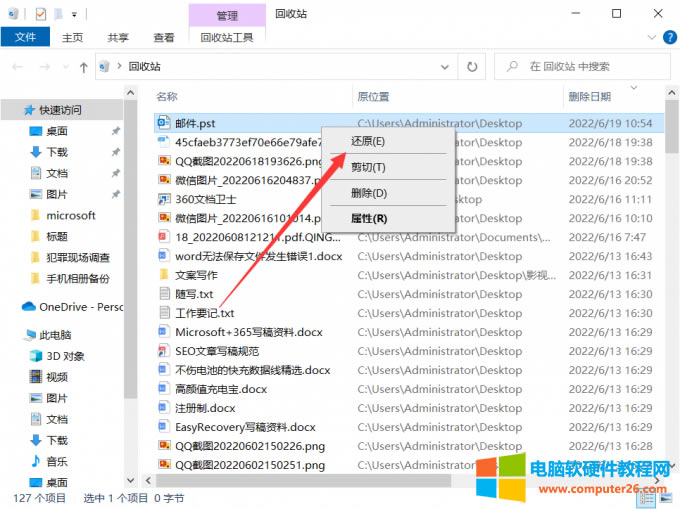Select the file 工作要记.txt
680x509 pixels.
click(205, 313)
